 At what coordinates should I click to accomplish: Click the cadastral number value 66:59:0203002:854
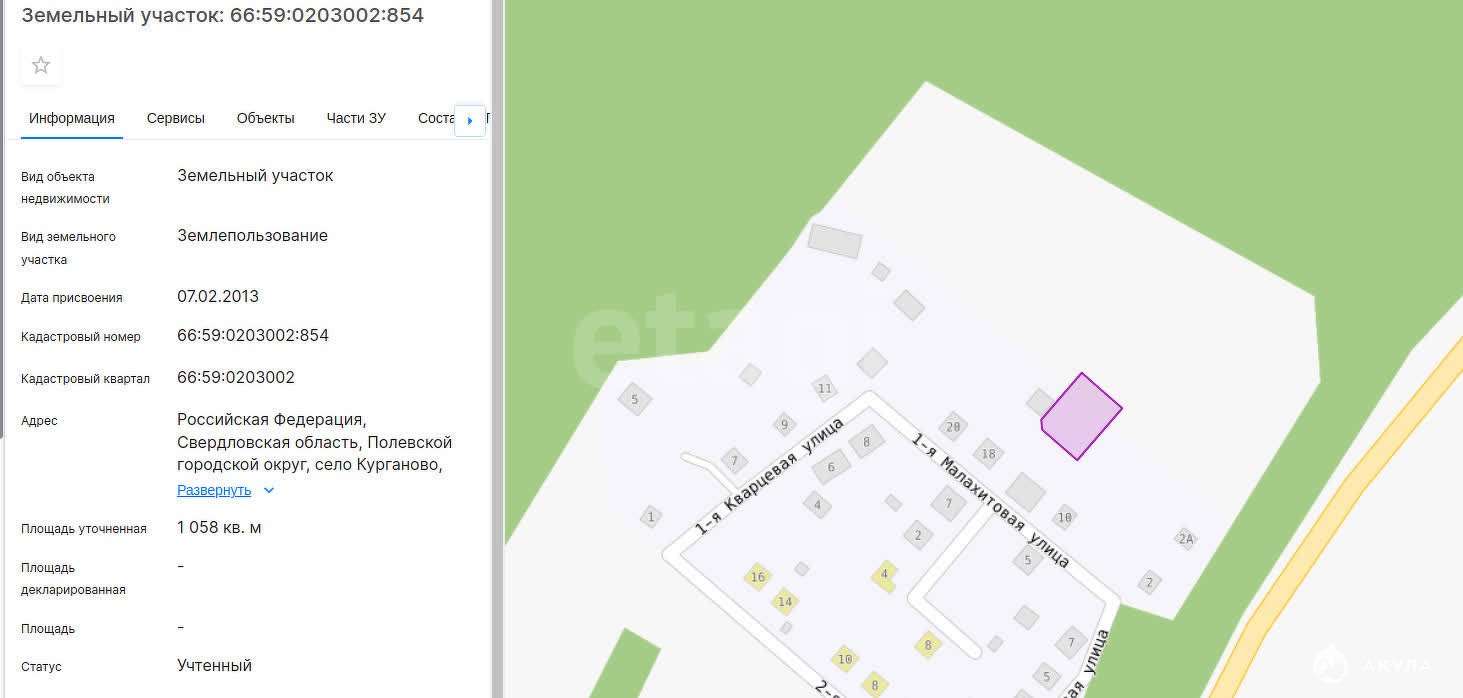[x=253, y=336]
